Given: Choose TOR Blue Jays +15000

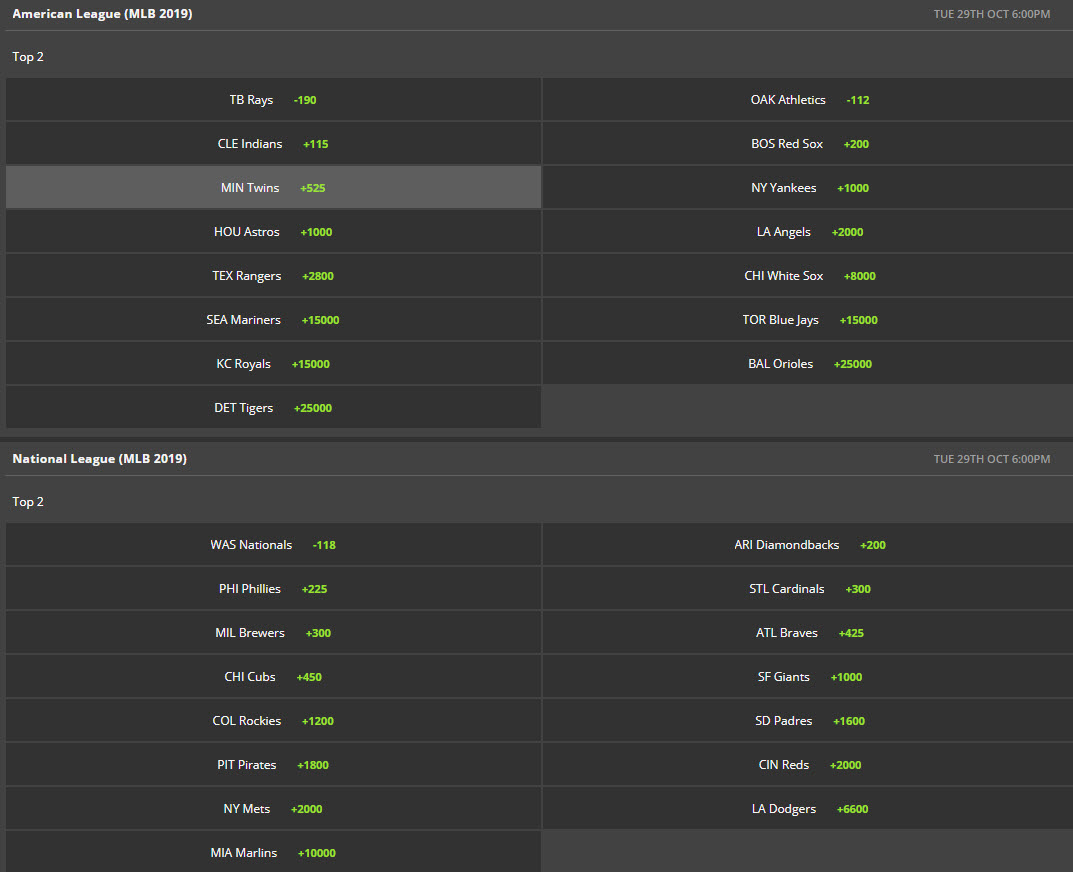Looking at the screenshot, I should (808, 320).
